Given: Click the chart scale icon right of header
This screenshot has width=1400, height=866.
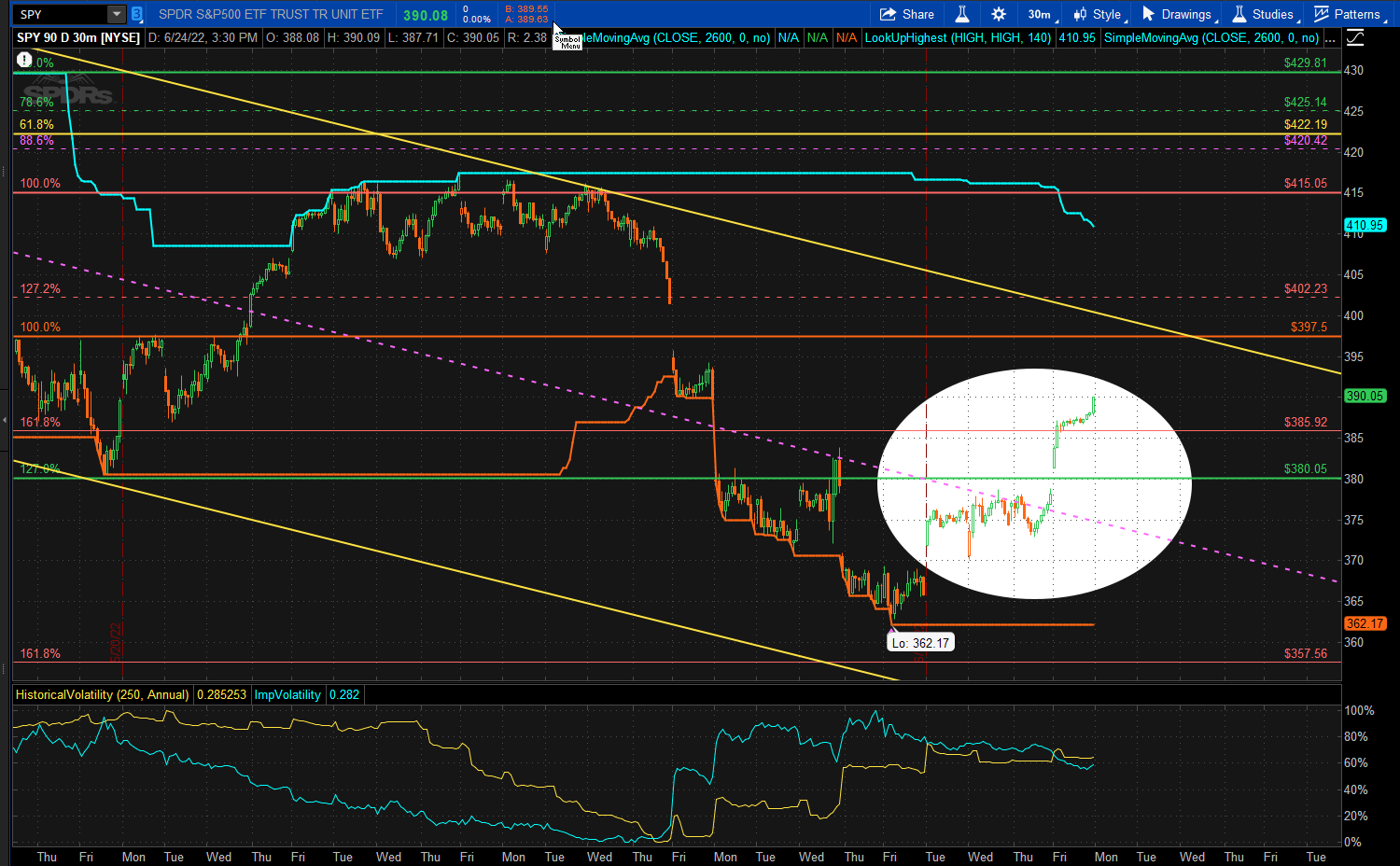Looking at the screenshot, I should click(x=1355, y=38).
